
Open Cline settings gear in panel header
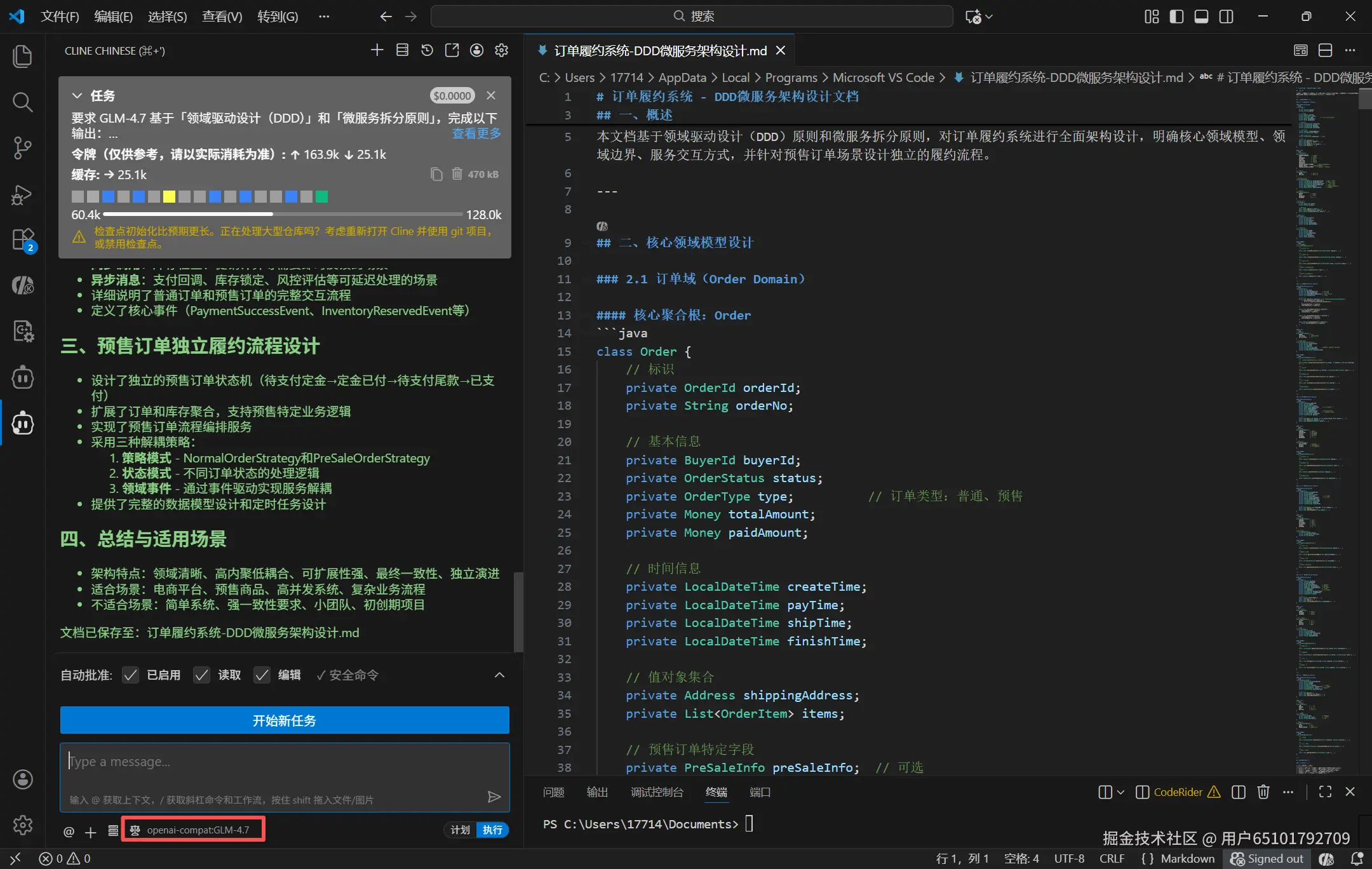click(501, 50)
